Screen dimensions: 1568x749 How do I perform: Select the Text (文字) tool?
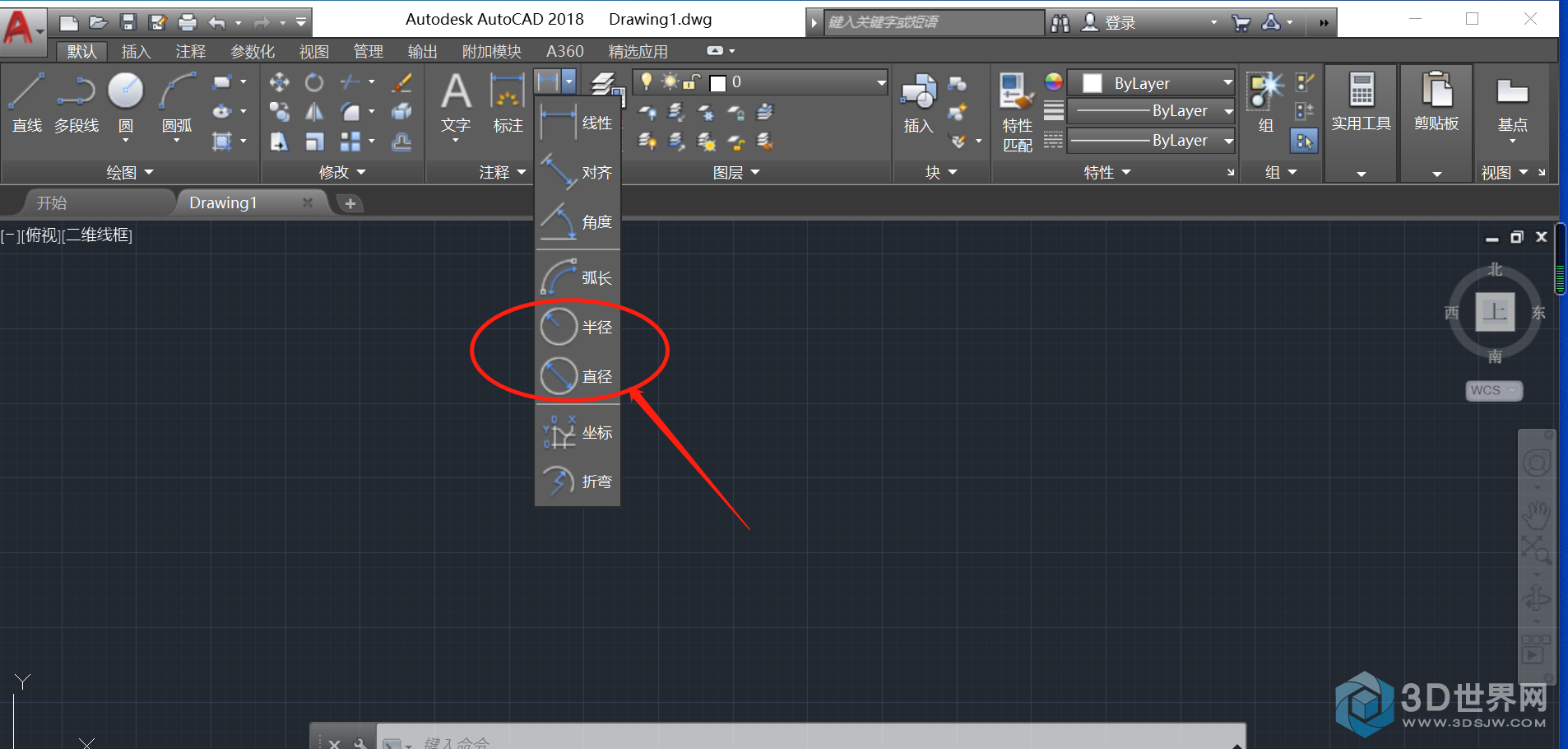point(456,103)
